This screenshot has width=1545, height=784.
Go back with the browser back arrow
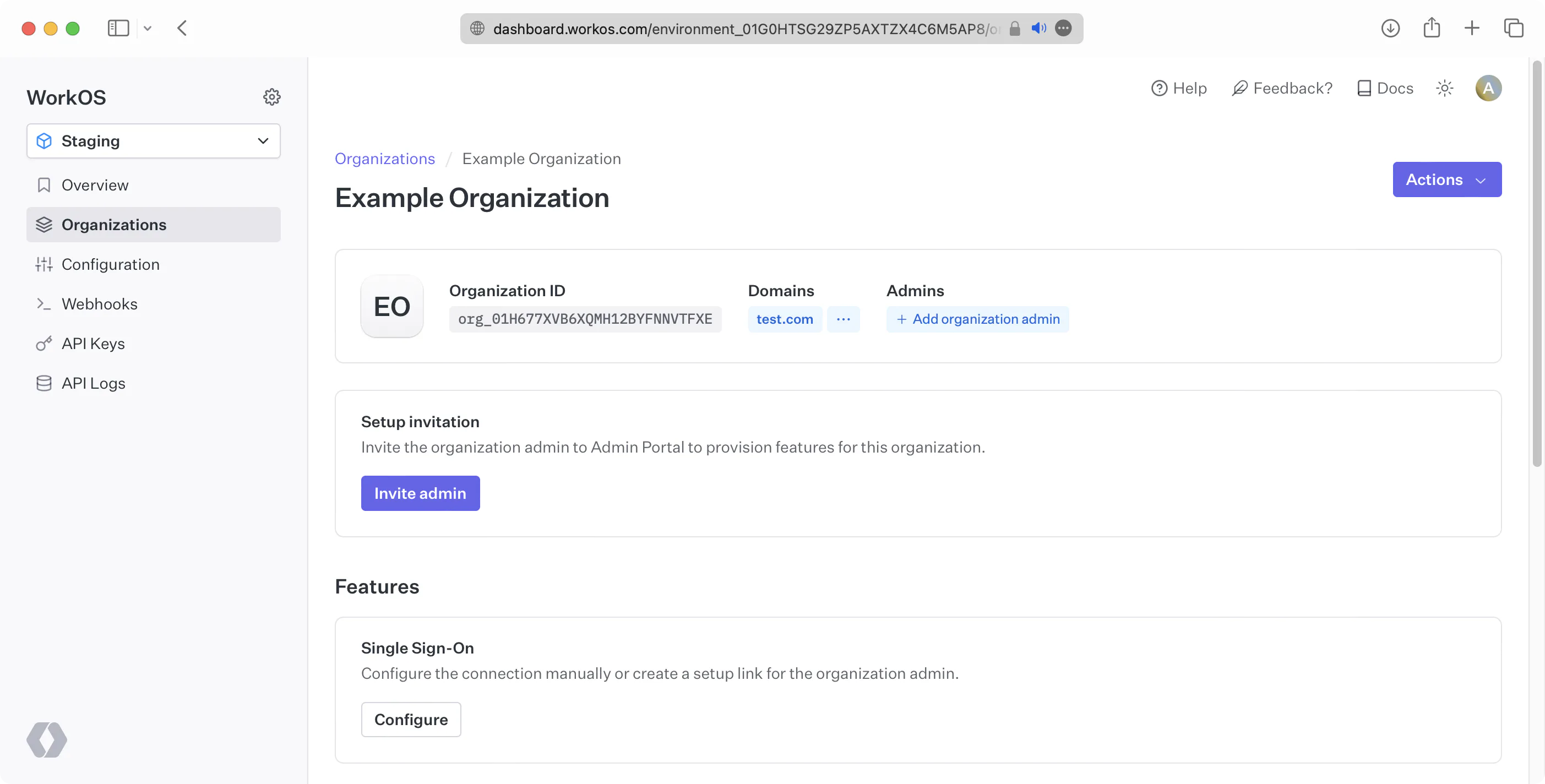tap(182, 28)
